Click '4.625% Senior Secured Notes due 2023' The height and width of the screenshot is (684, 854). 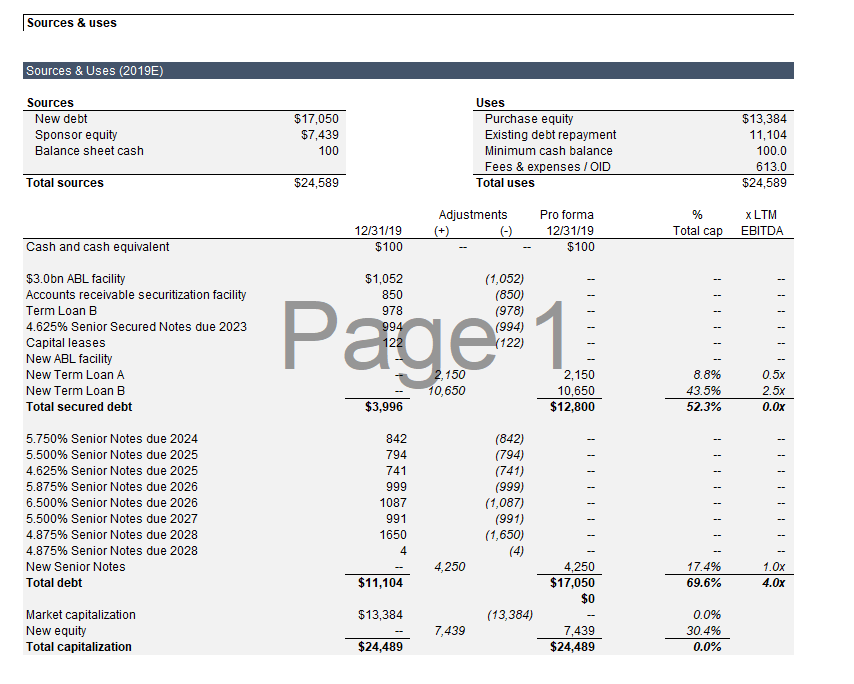point(136,327)
